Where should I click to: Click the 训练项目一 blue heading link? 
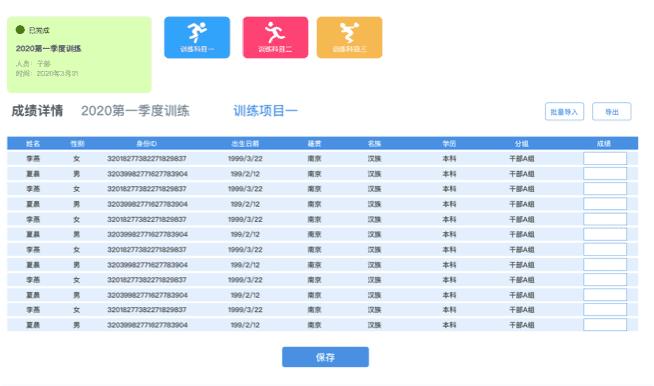pos(265,111)
